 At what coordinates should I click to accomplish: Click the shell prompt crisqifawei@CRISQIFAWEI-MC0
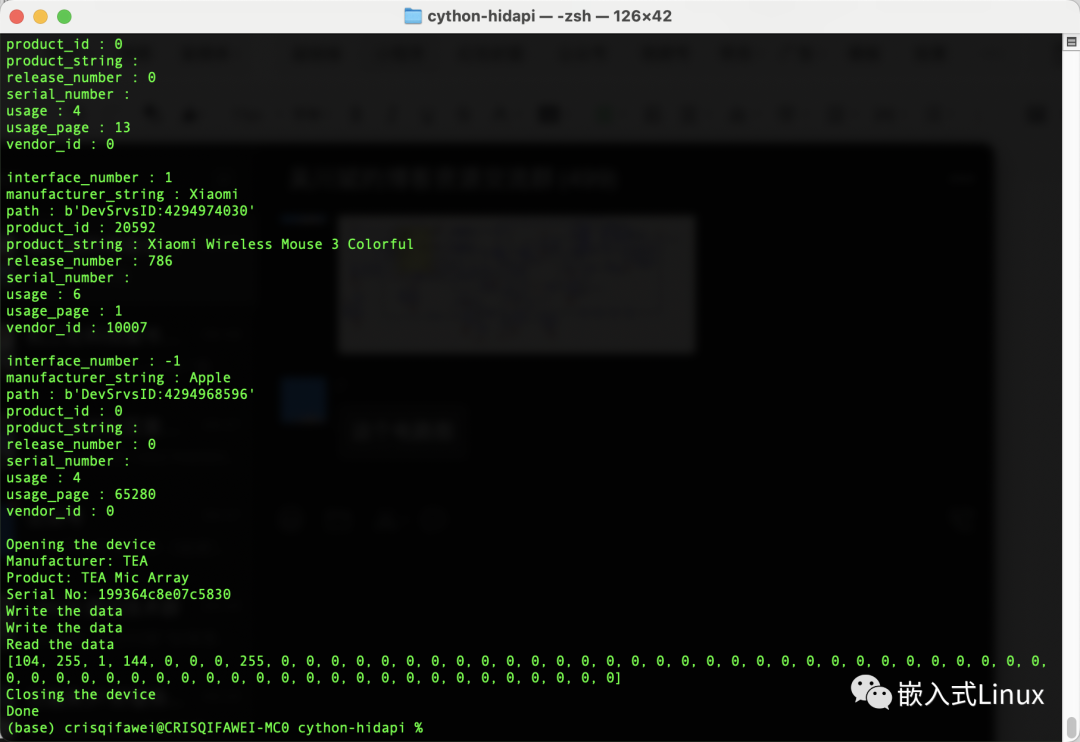(x=176, y=728)
